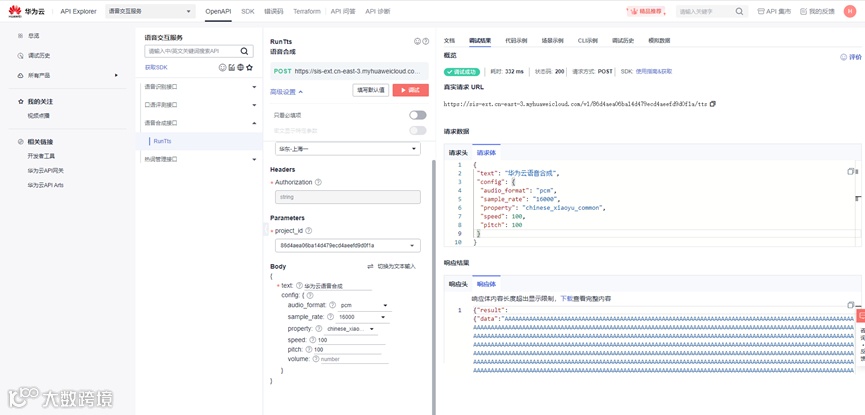
Task: Click the sample_rate help question icon
Action: pyautogui.click(x=330, y=317)
